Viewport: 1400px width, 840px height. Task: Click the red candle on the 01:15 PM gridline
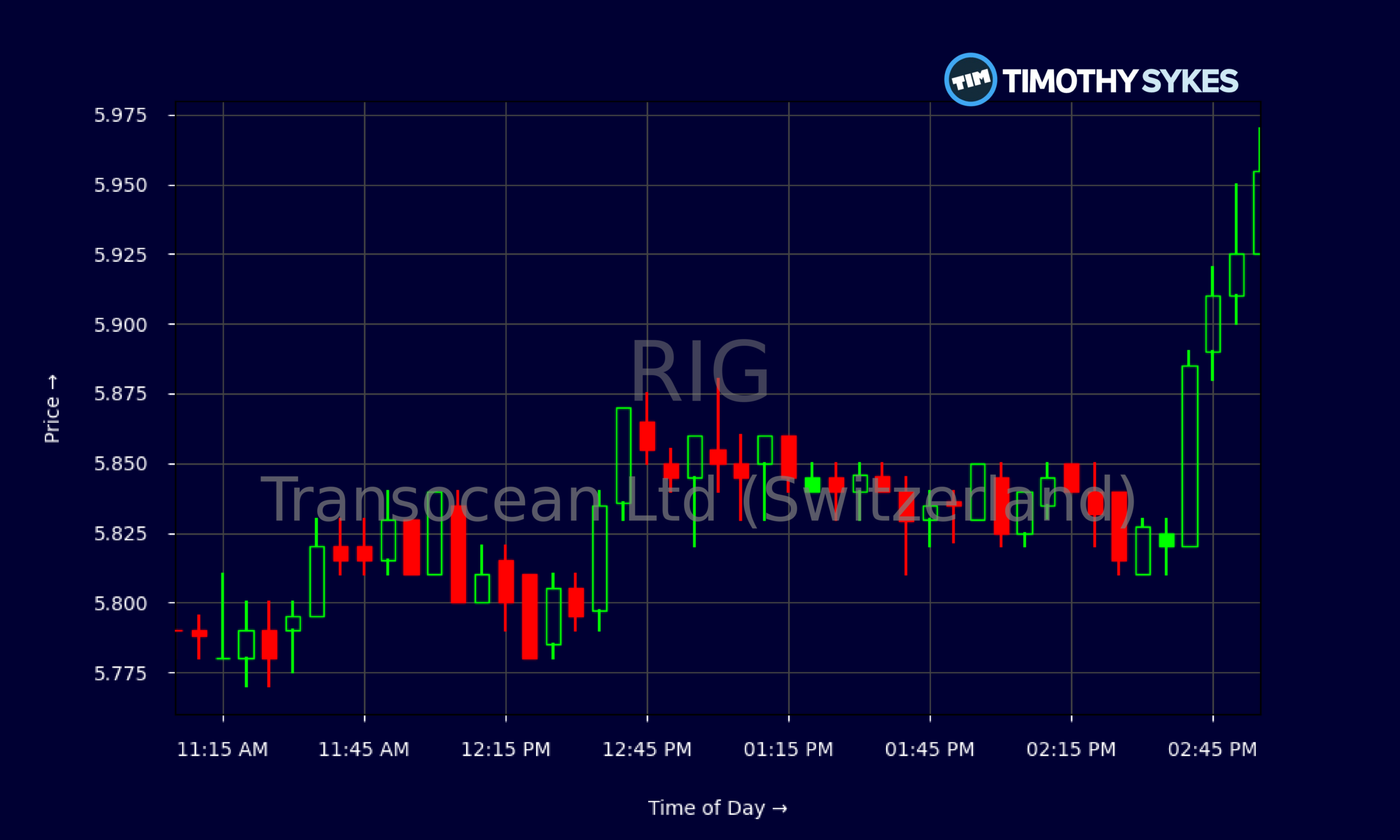click(789, 457)
